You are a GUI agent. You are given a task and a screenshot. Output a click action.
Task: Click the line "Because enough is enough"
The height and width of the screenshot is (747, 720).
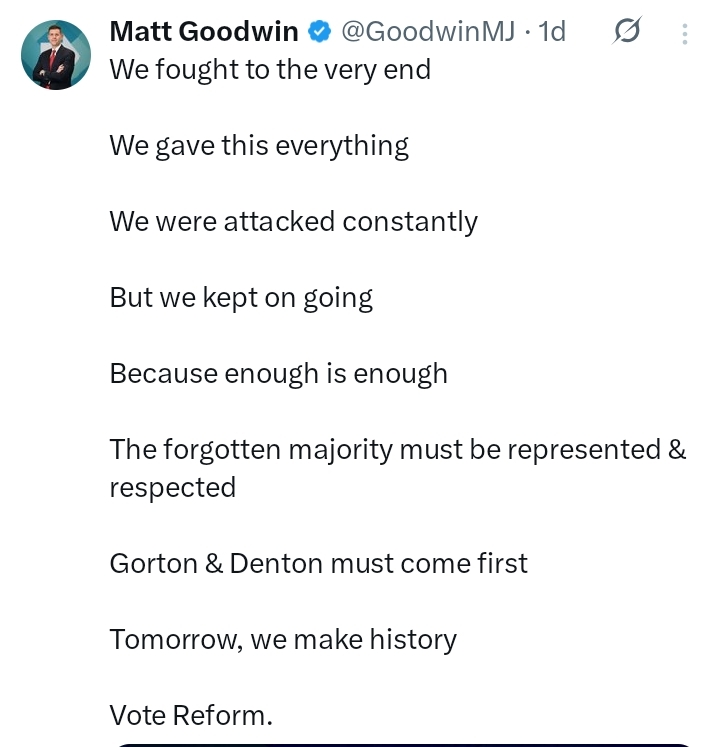coord(278,373)
